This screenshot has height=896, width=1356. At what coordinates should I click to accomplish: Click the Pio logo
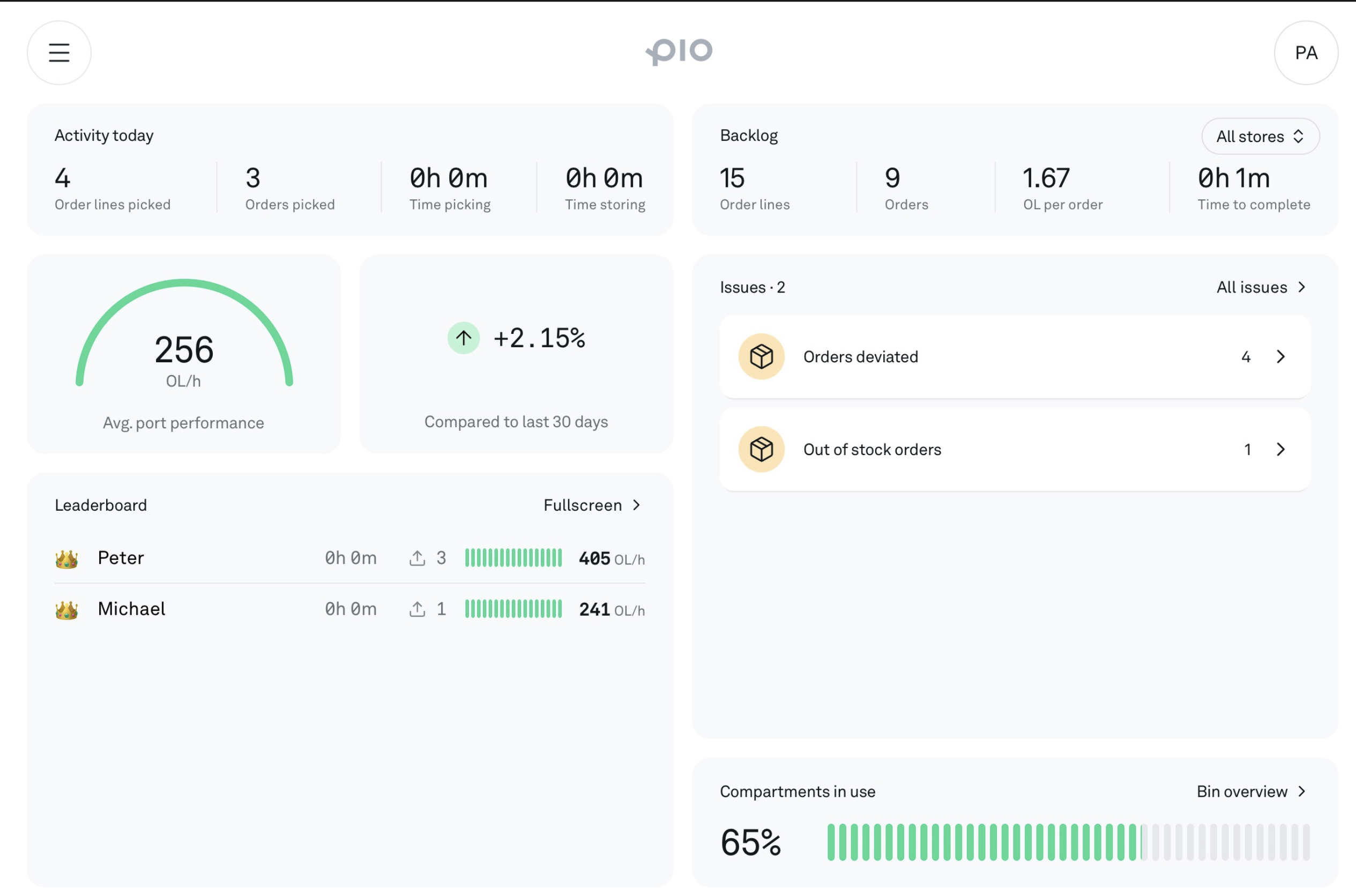pyautogui.click(x=679, y=52)
